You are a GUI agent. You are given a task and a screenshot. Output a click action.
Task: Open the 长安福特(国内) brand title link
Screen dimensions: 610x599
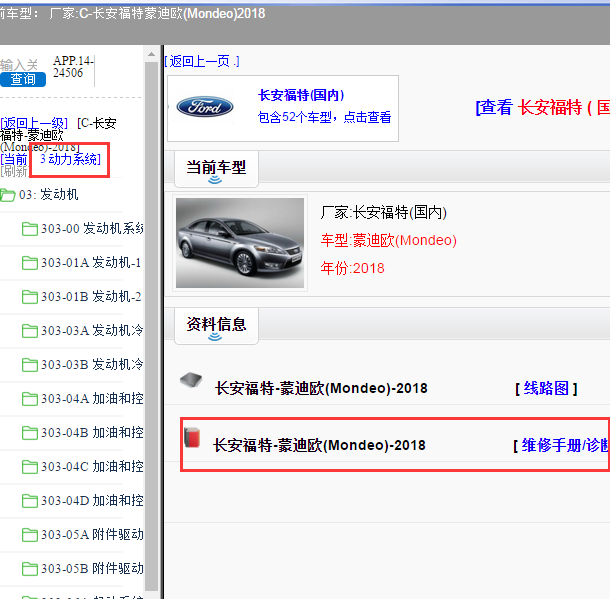[x=301, y=95]
